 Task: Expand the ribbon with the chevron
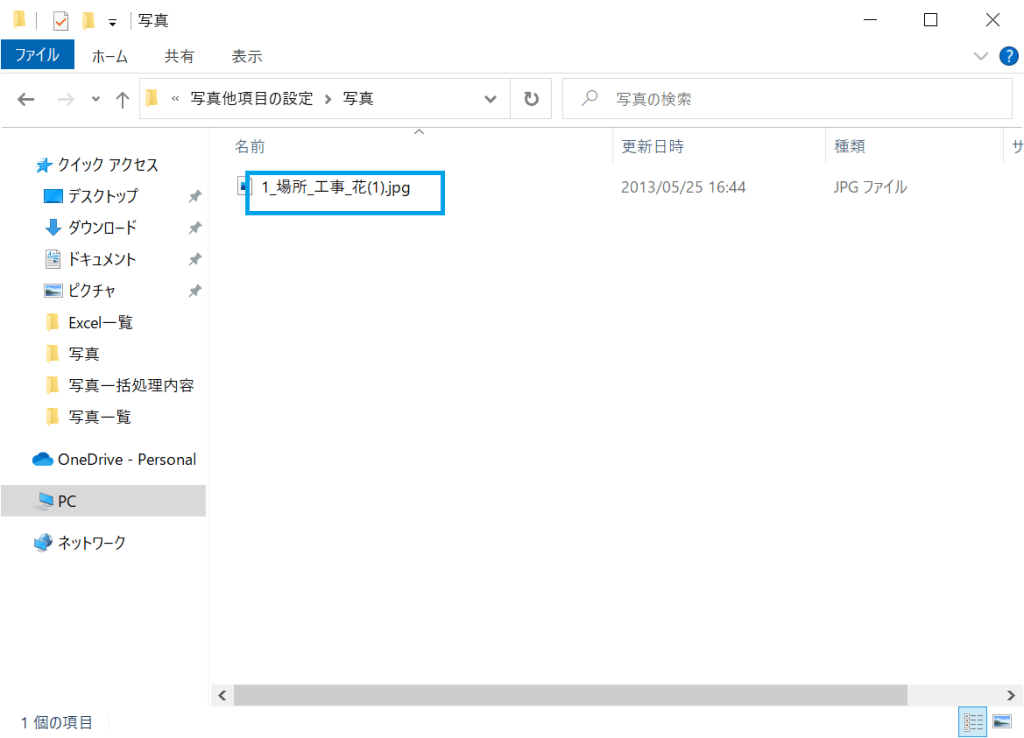coord(980,56)
